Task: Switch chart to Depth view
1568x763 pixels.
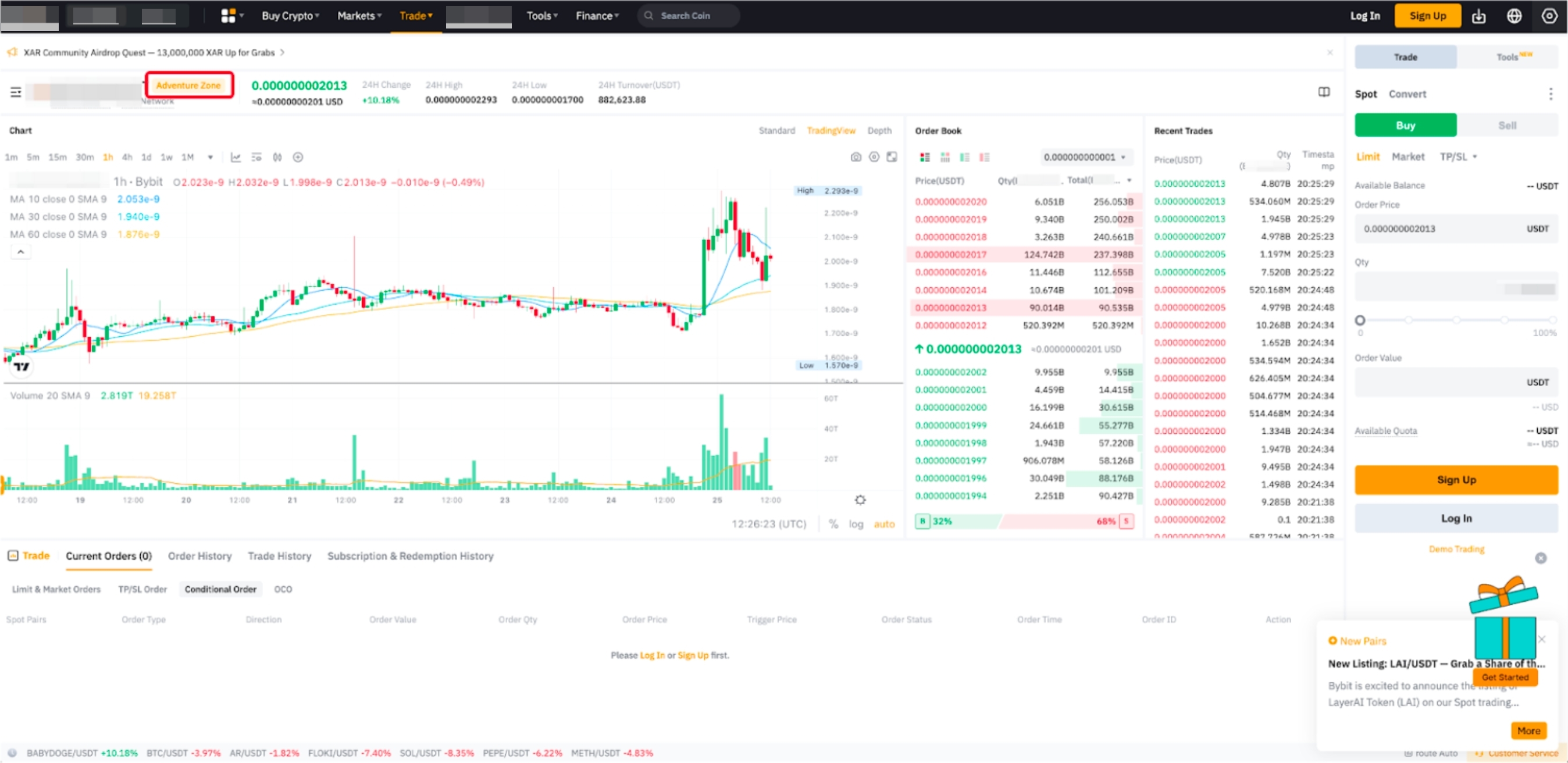Action: 879,130
